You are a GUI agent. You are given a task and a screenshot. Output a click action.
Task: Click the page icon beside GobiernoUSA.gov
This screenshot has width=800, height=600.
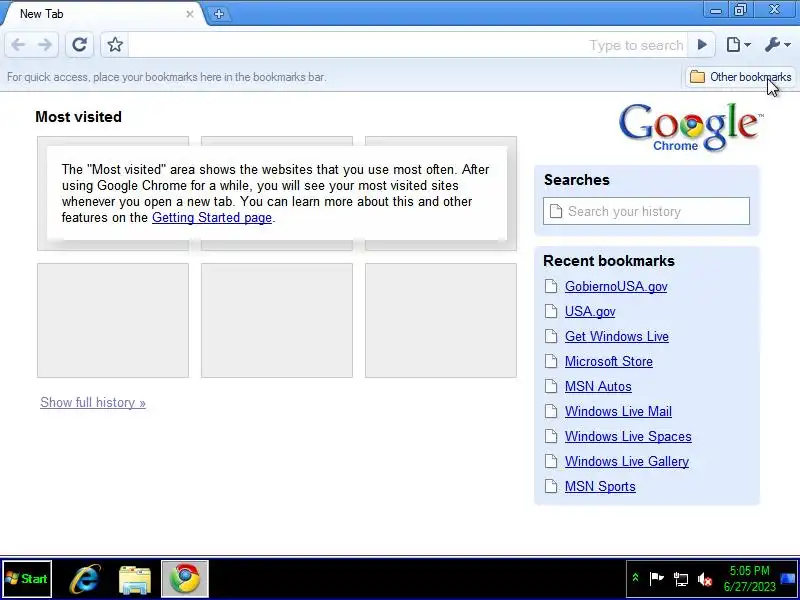pyautogui.click(x=551, y=286)
